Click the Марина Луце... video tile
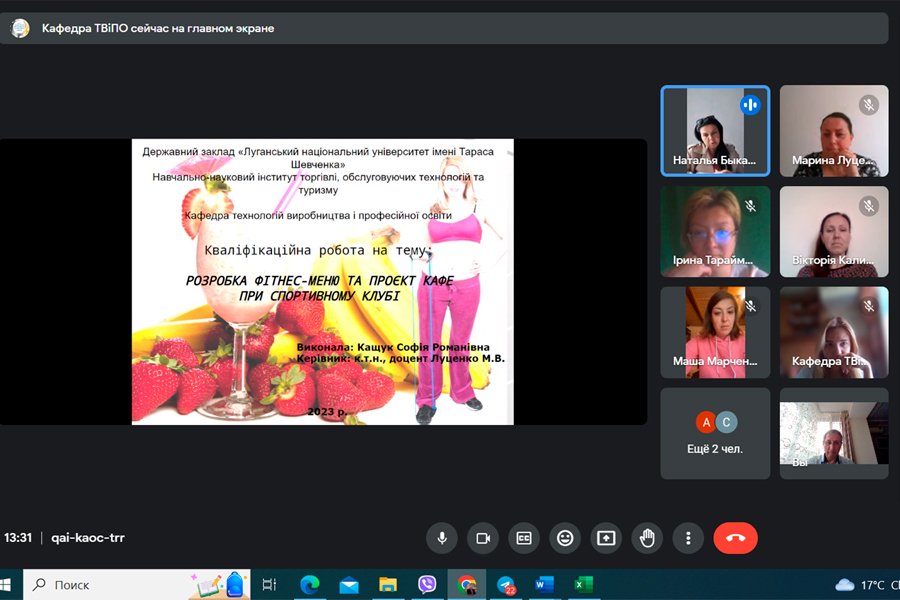Image resolution: width=900 pixels, height=600 pixels. coord(834,130)
